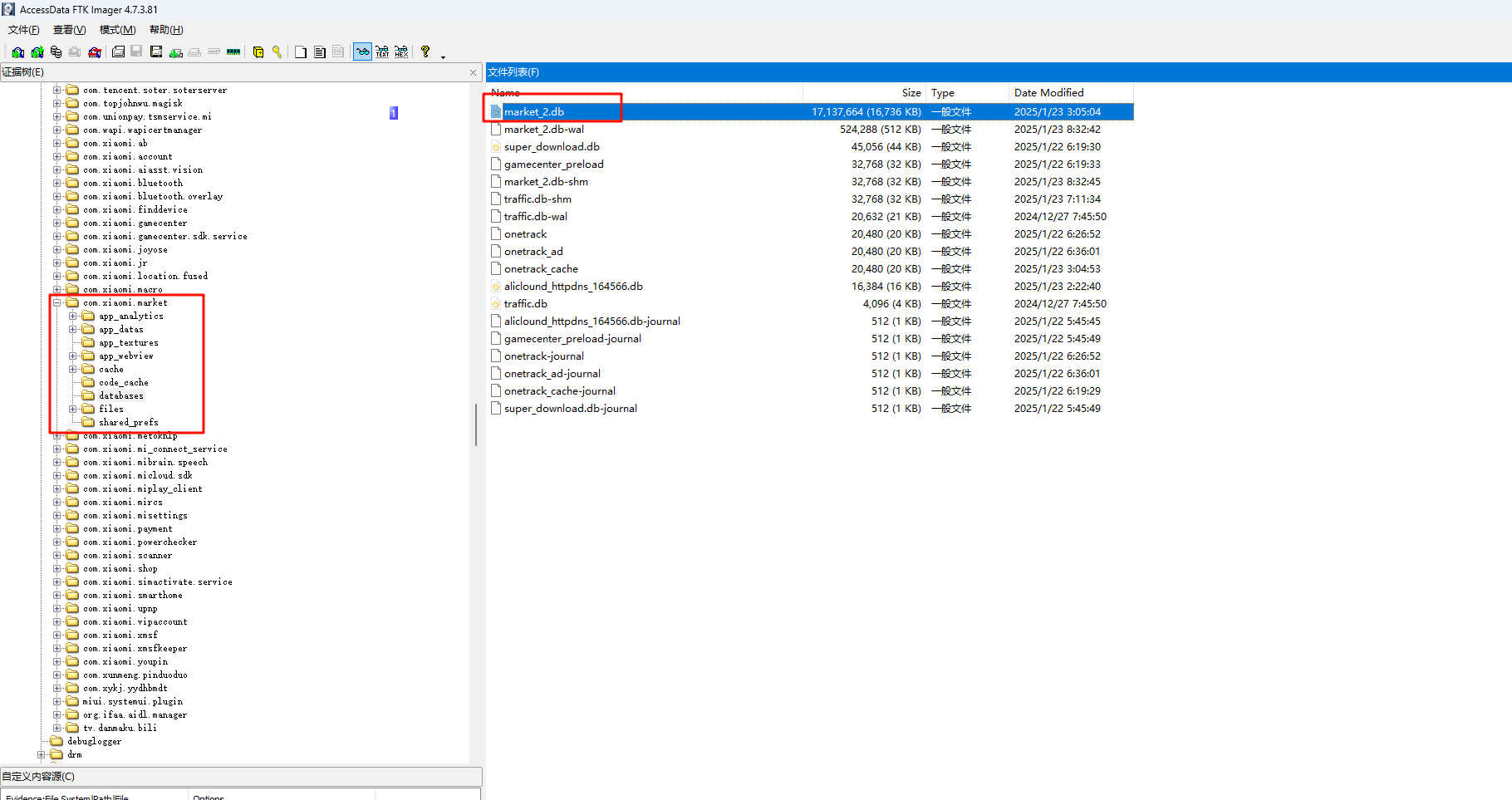Click the Image Mounting disk-stack icon
Screen dimensions: 1512x800
pyautogui.click(x=56, y=52)
